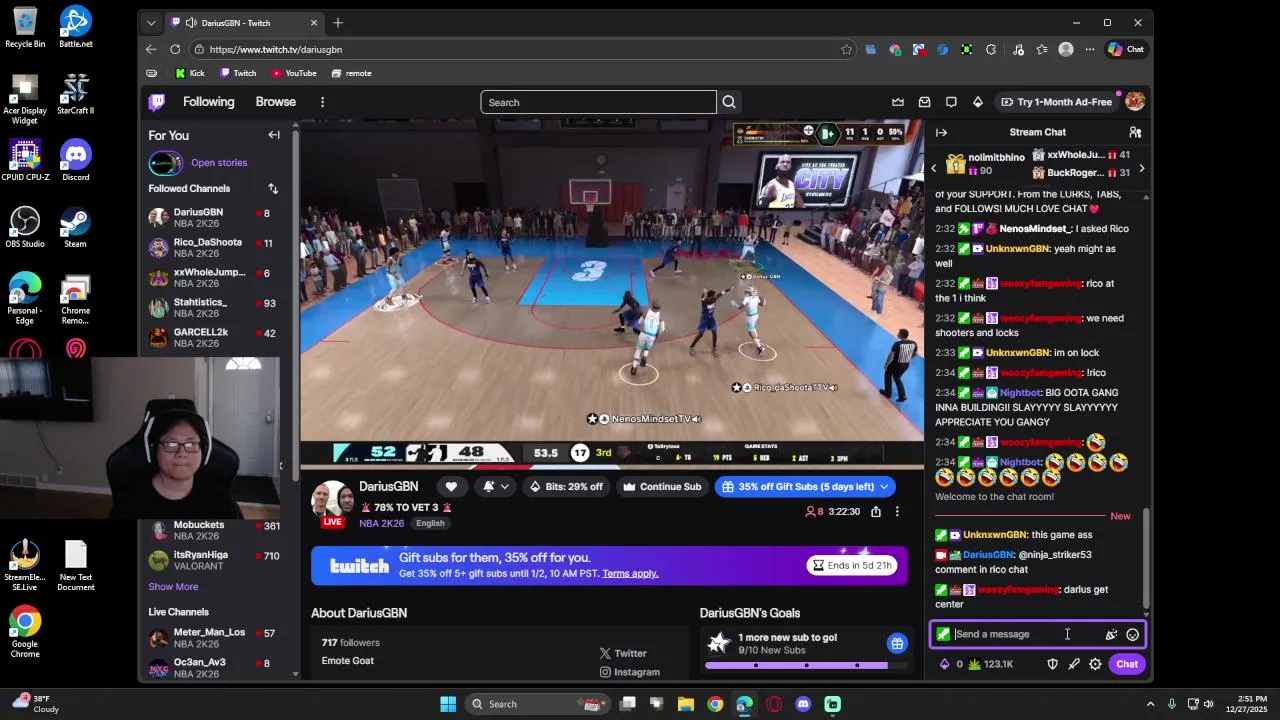Send message with the Chat button
The width and height of the screenshot is (1280, 720).
click(1127, 664)
